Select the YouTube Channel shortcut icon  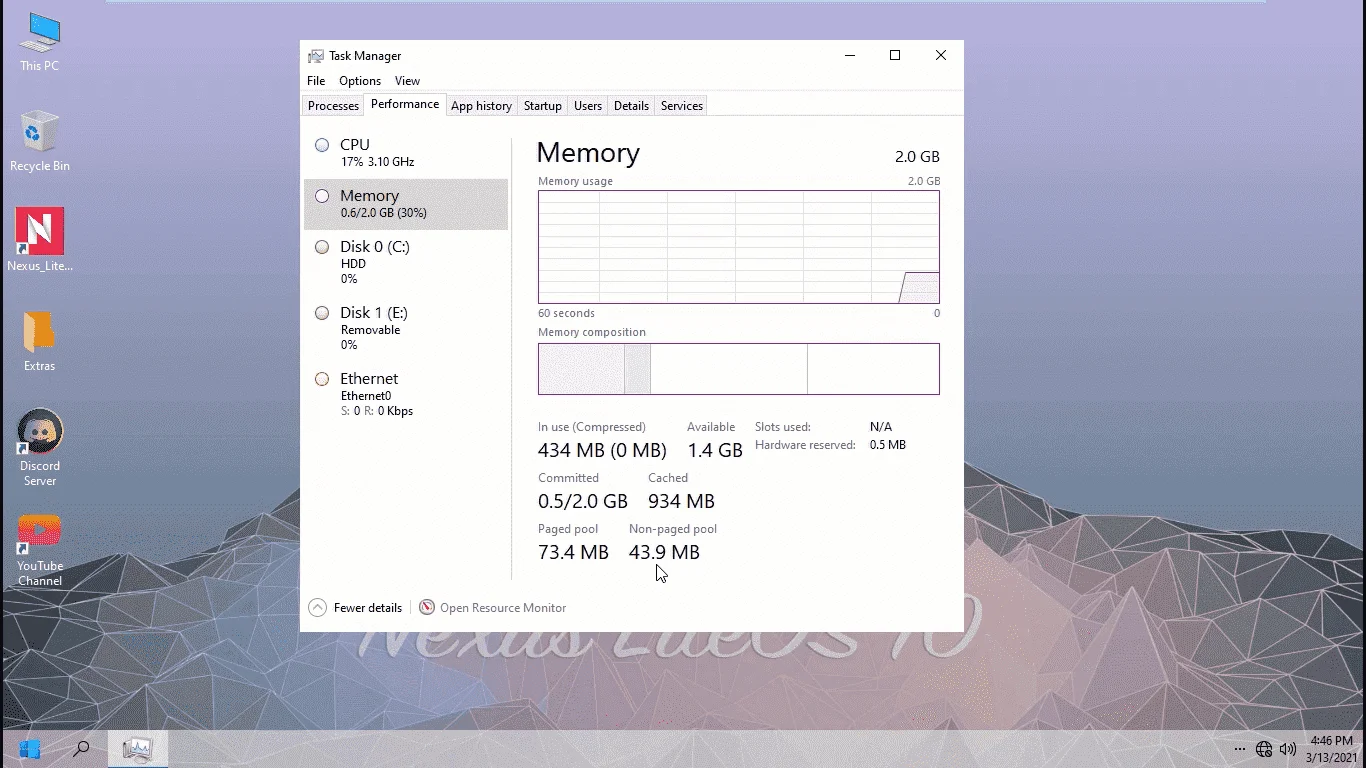pos(40,549)
